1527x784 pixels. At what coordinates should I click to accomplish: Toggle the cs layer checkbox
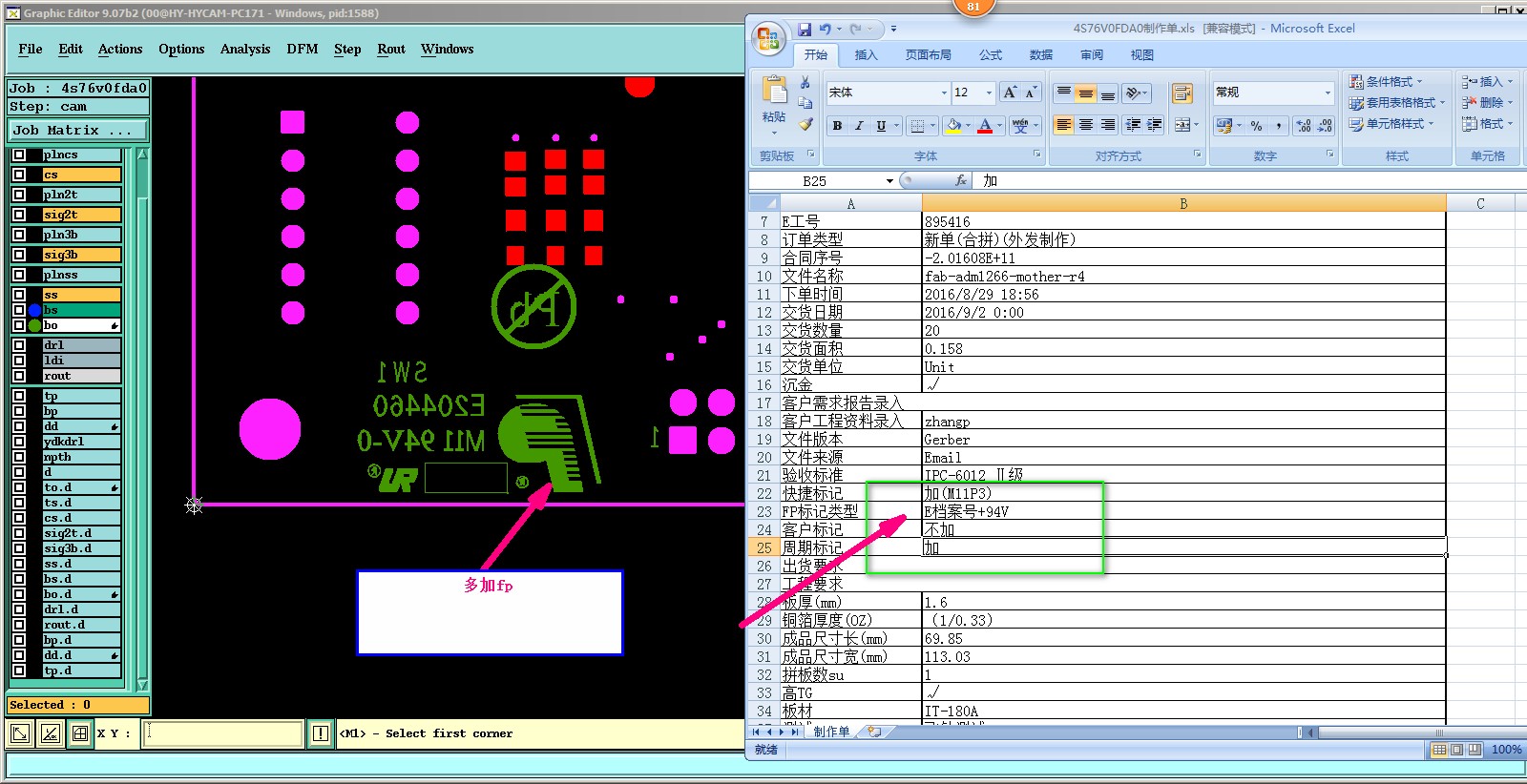[x=19, y=175]
